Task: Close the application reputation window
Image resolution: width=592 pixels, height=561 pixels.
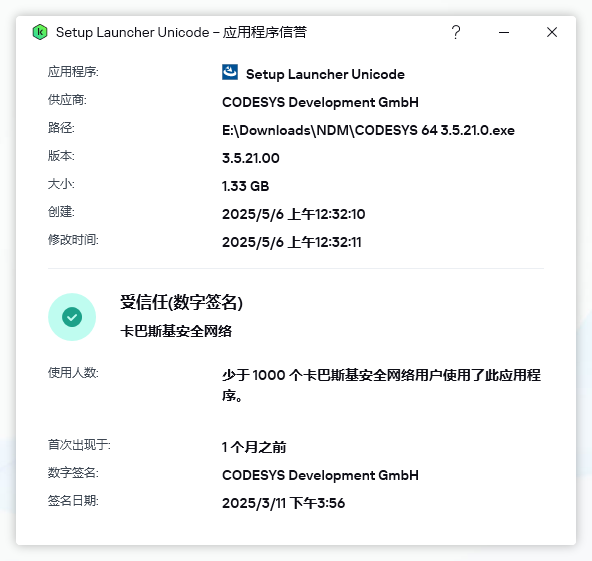Action: 552,32
